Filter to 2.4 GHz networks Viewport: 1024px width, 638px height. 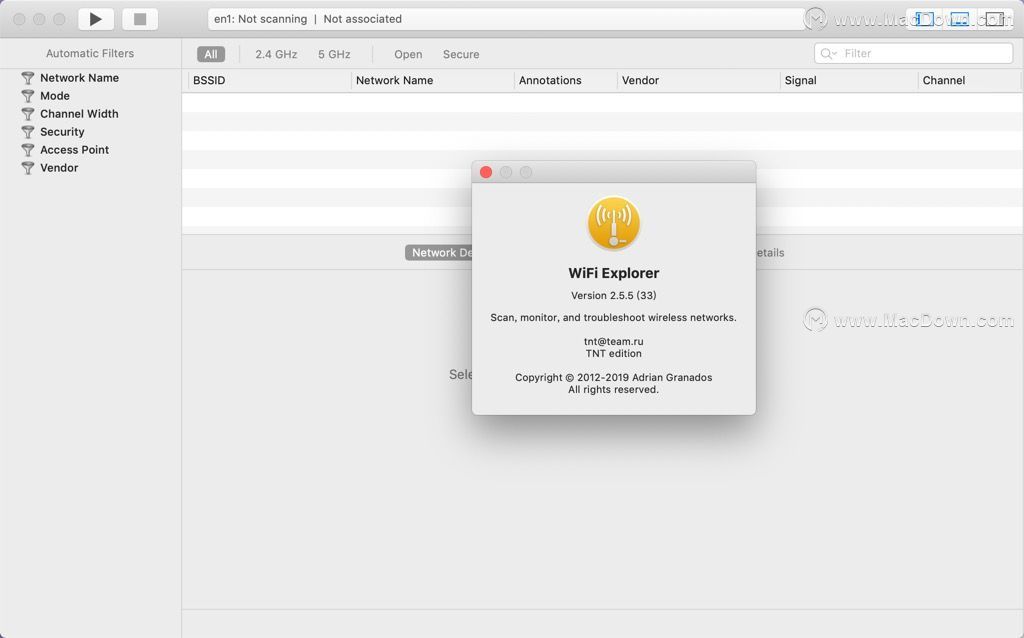pos(276,54)
